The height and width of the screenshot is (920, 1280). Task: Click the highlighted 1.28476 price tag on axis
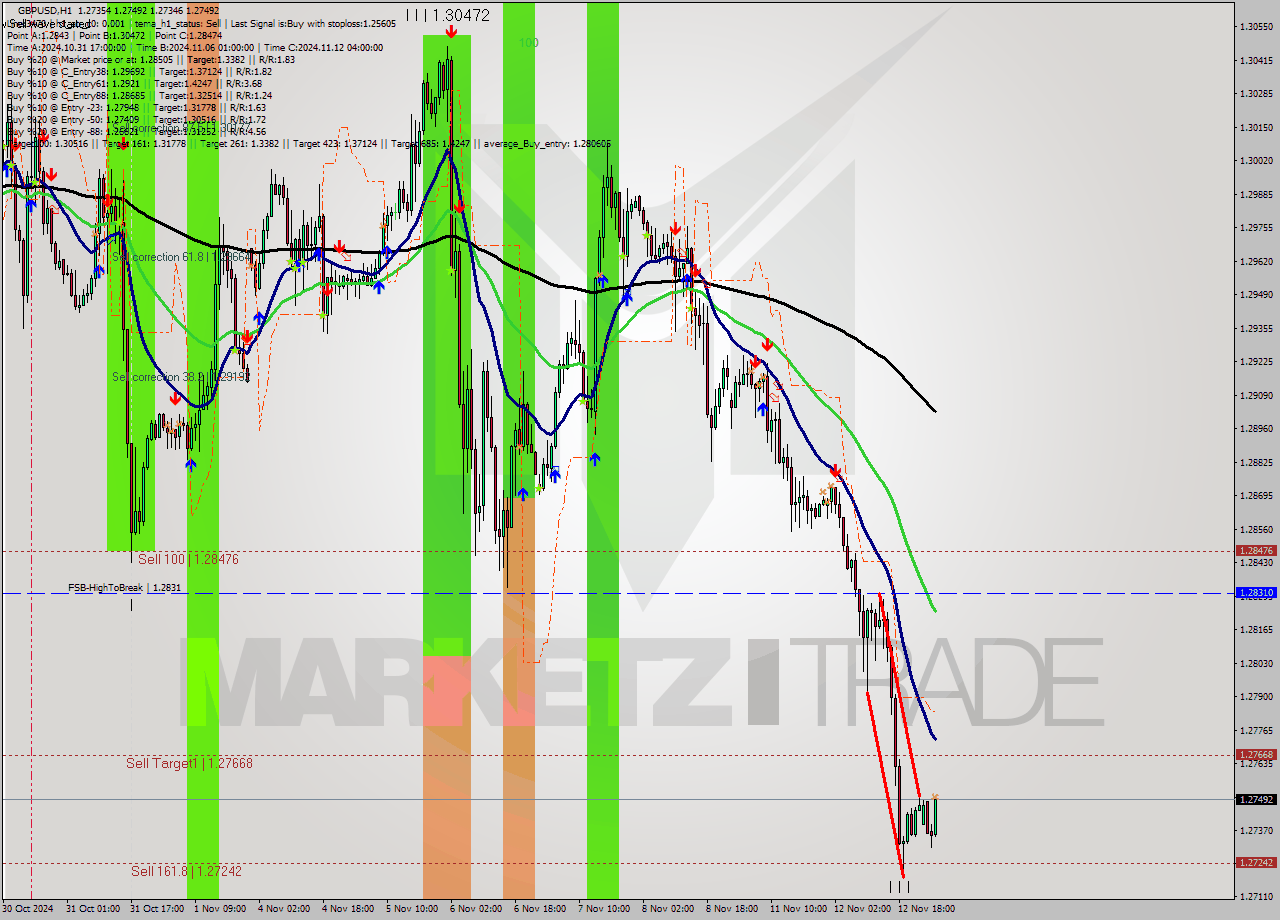pyautogui.click(x=1256, y=551)
